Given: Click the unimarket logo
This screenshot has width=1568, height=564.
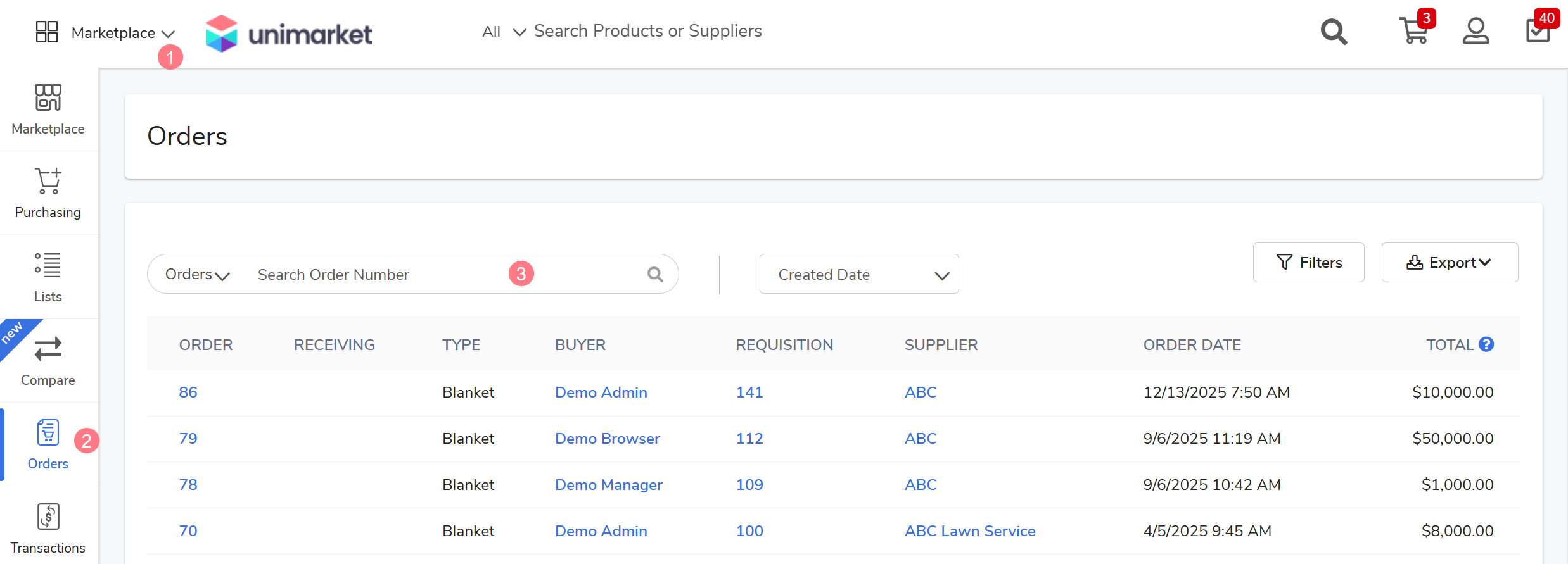Looking at the screenshot, I should [x=289, y=34].
